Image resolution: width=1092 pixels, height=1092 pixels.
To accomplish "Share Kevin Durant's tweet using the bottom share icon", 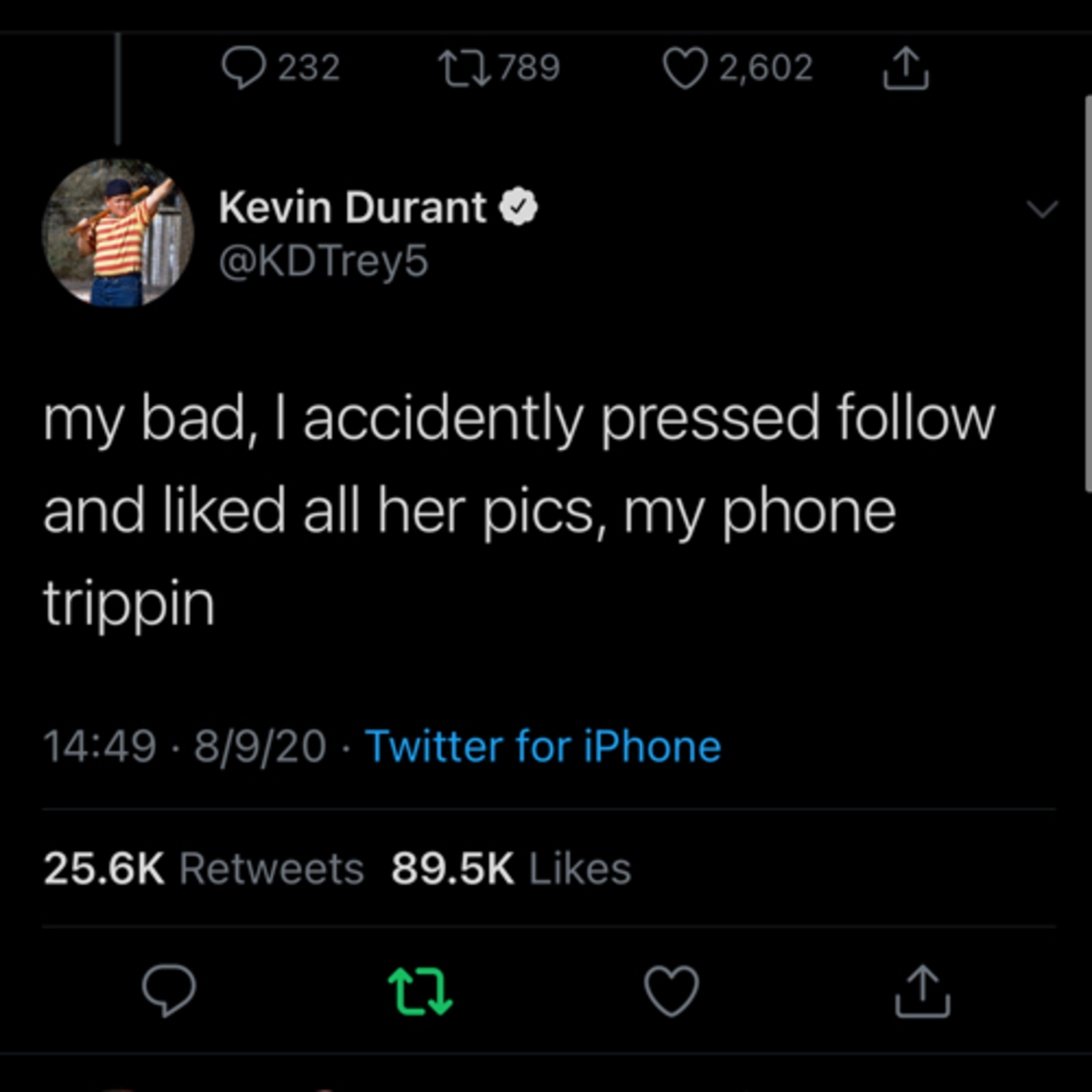I will pyautogui.click(x=922, y=991).
